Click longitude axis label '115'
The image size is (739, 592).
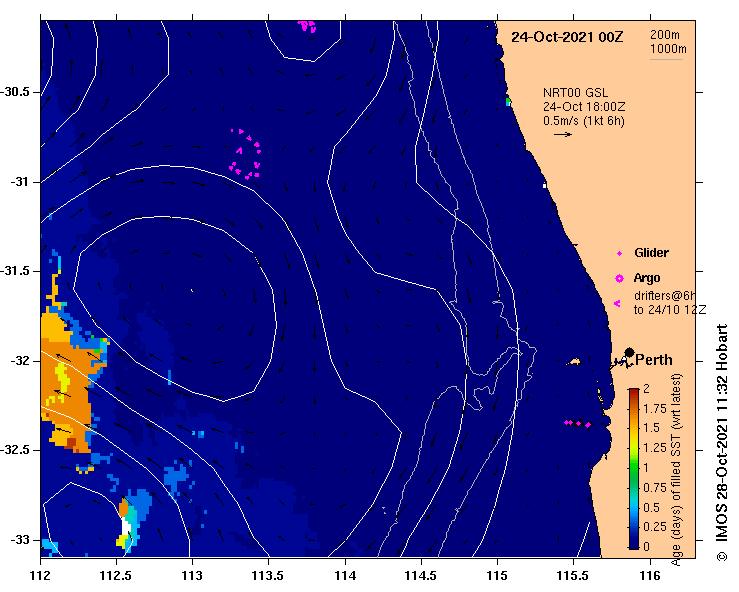coord(497,576)
